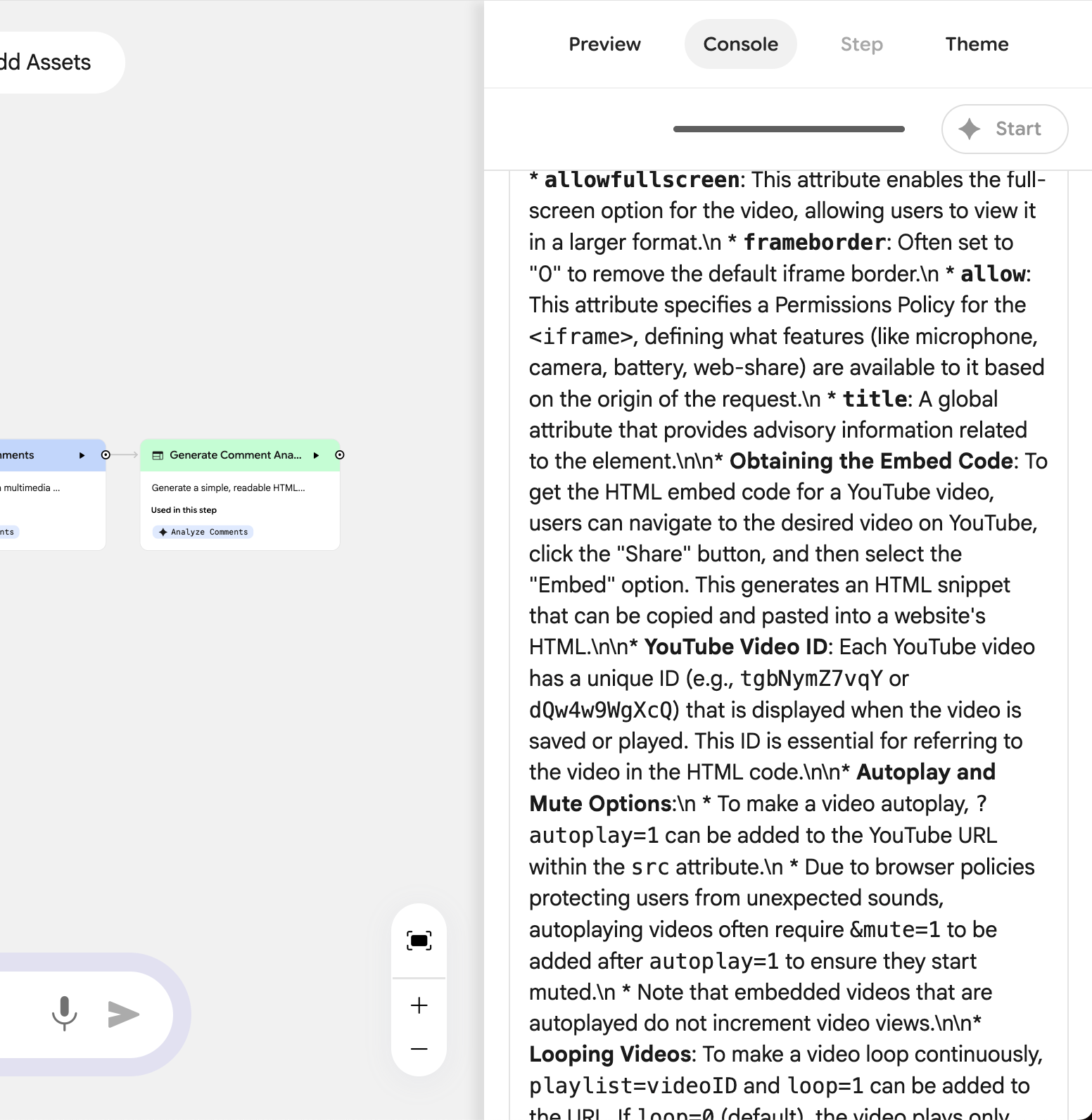1092x1120 pixels.
Task: Open the Console tab
Action: point(740,44)
